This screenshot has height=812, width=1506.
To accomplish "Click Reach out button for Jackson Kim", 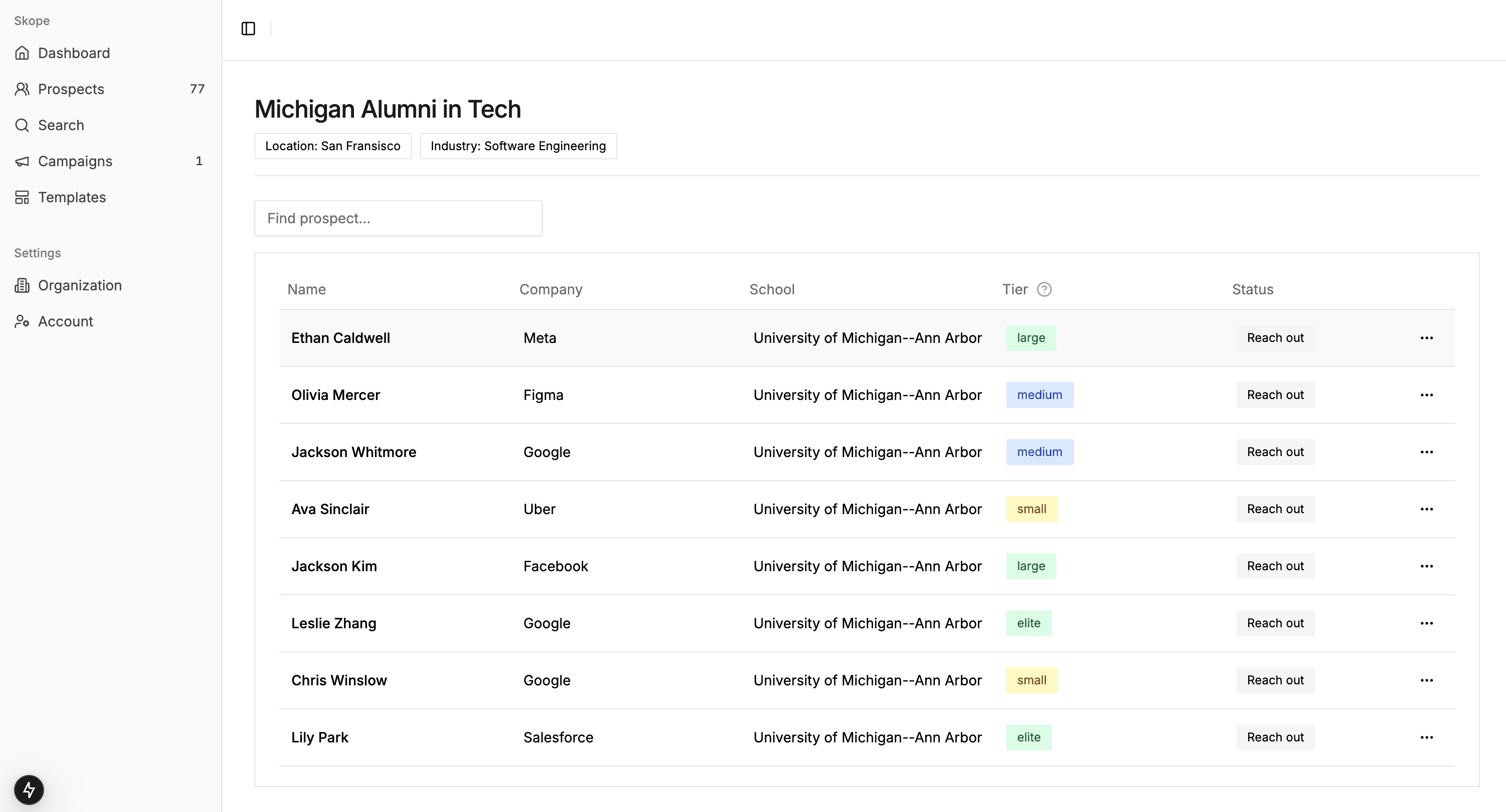I will (1275, 566).
